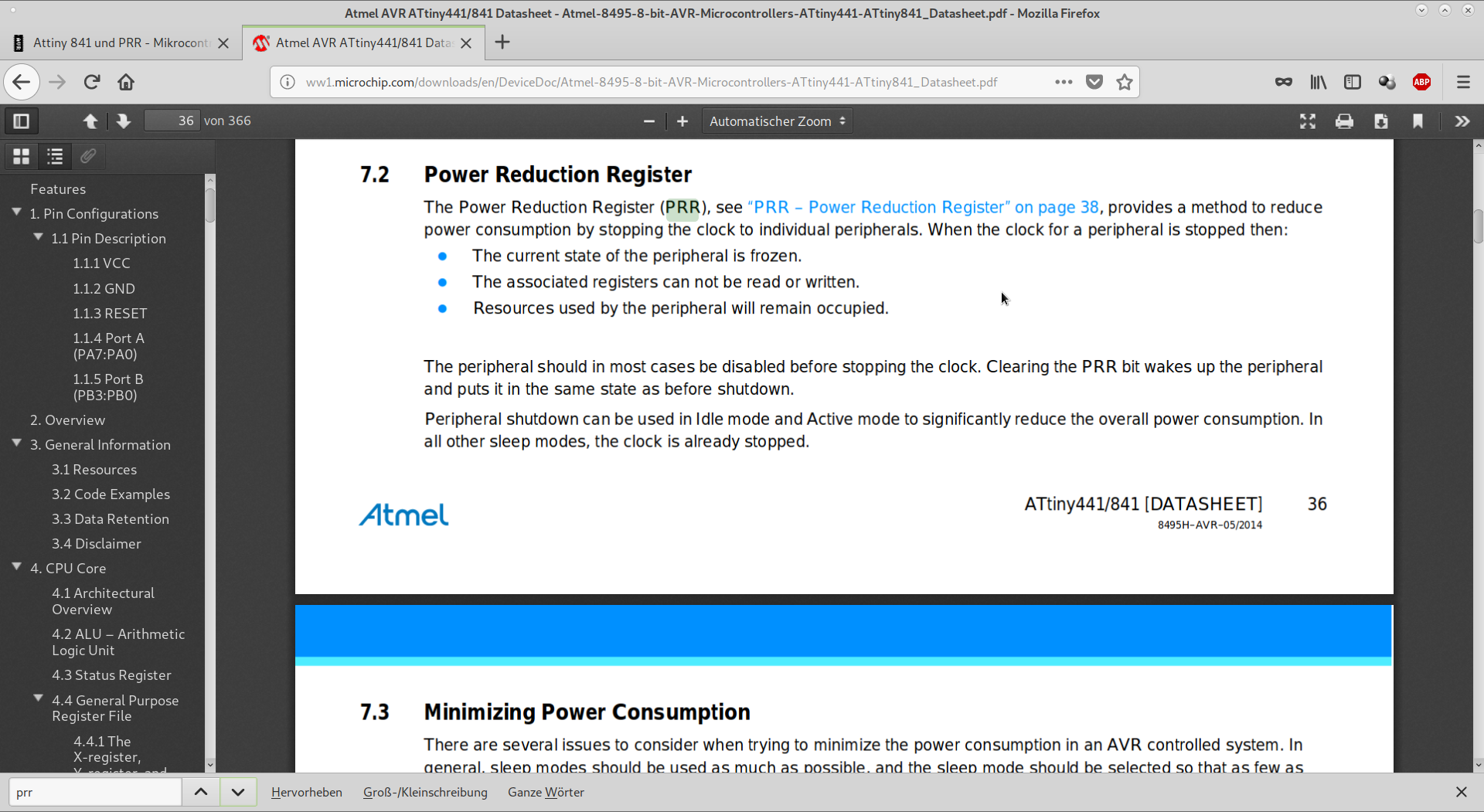Open the PDF viewer tools overflow menu
Screen dimensions: 1484x812
pos(1462,121)
